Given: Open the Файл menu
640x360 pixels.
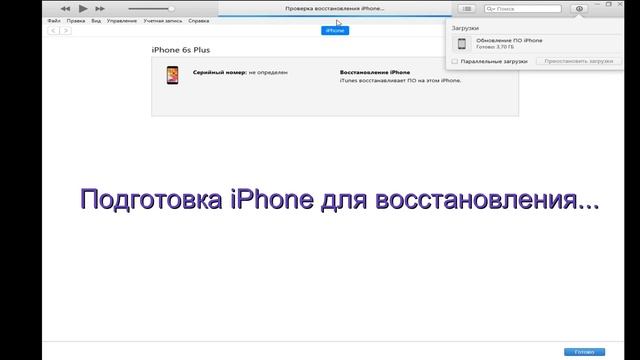Looking at the screenshot, I should pyautogui.click(x=54, y=21).
